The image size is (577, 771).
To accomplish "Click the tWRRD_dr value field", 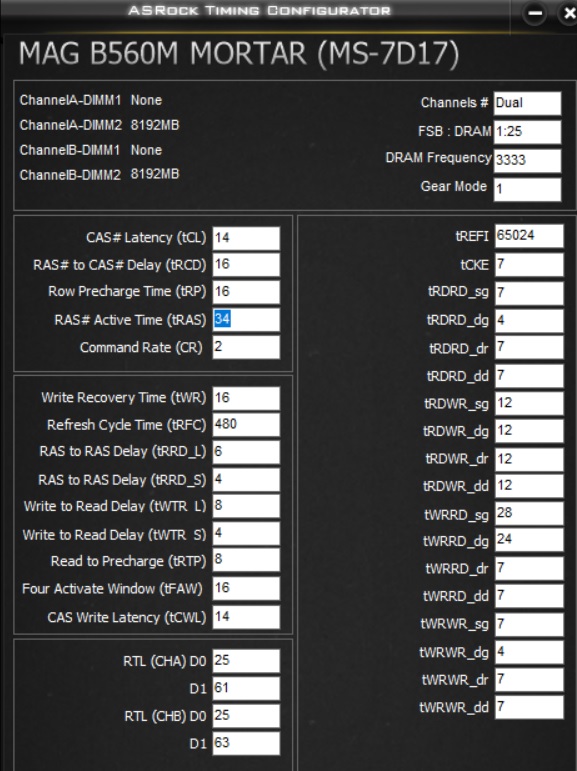I will (529, 568).
